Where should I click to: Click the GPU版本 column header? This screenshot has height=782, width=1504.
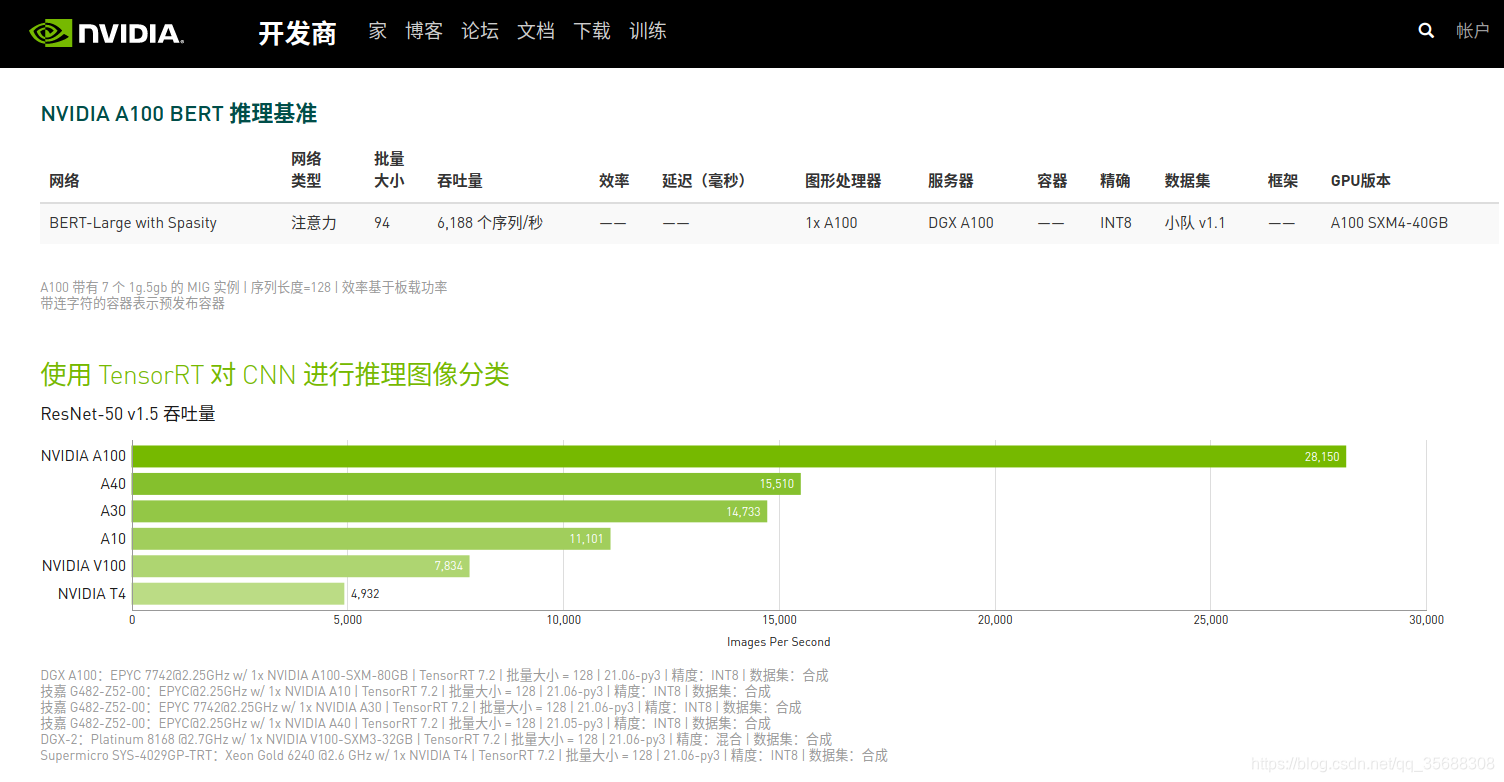coord(1360,181)
